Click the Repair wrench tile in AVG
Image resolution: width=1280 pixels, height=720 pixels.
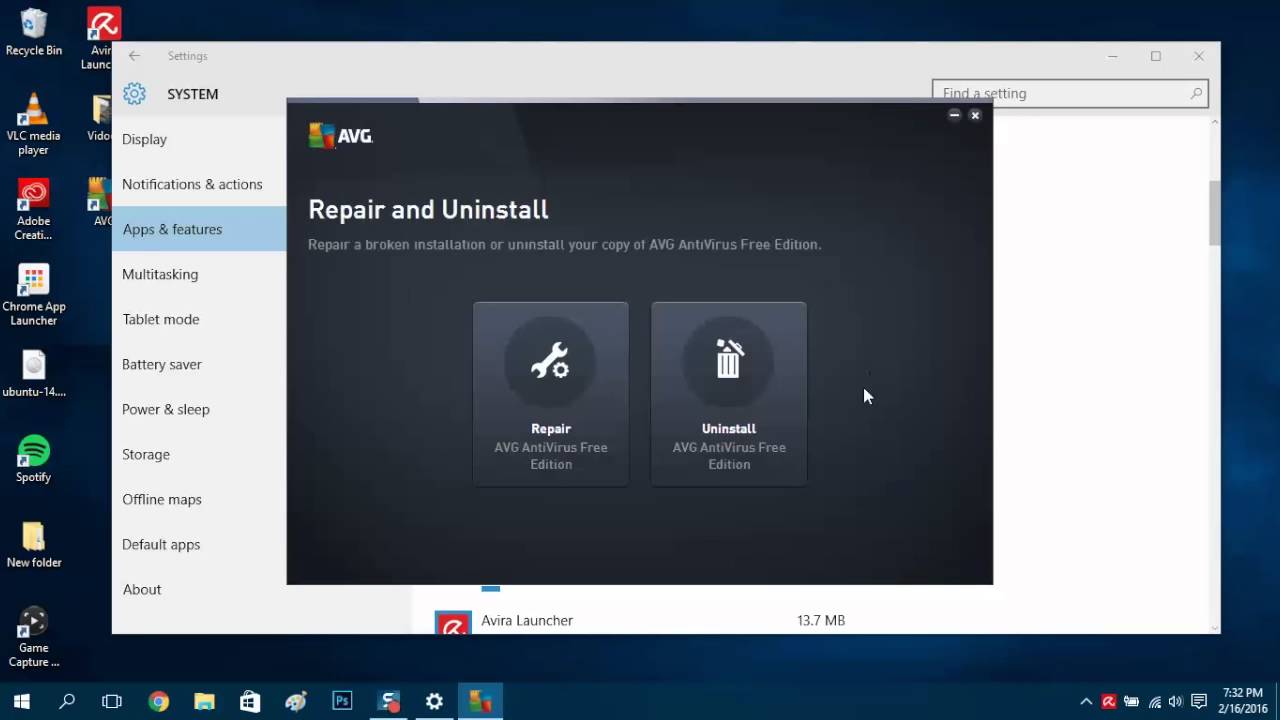pos(551,394)
